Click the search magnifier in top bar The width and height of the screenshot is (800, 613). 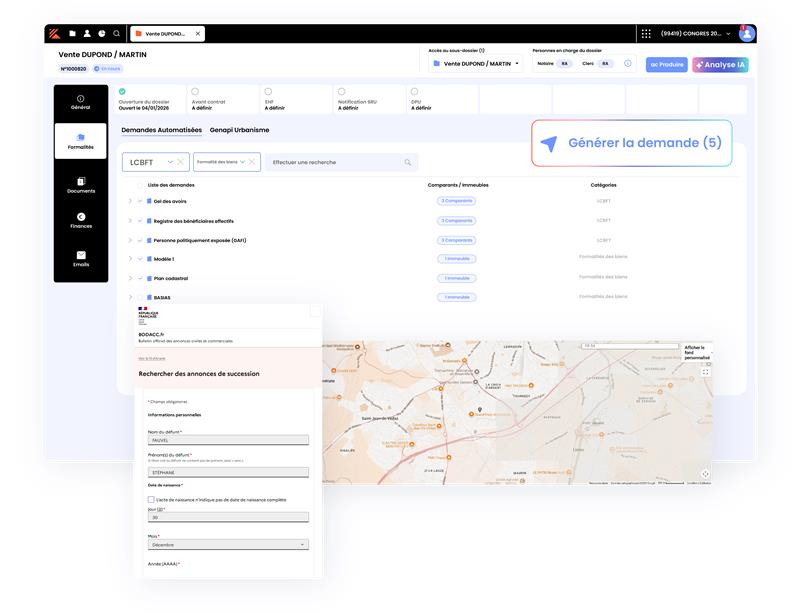click(116, 34)
